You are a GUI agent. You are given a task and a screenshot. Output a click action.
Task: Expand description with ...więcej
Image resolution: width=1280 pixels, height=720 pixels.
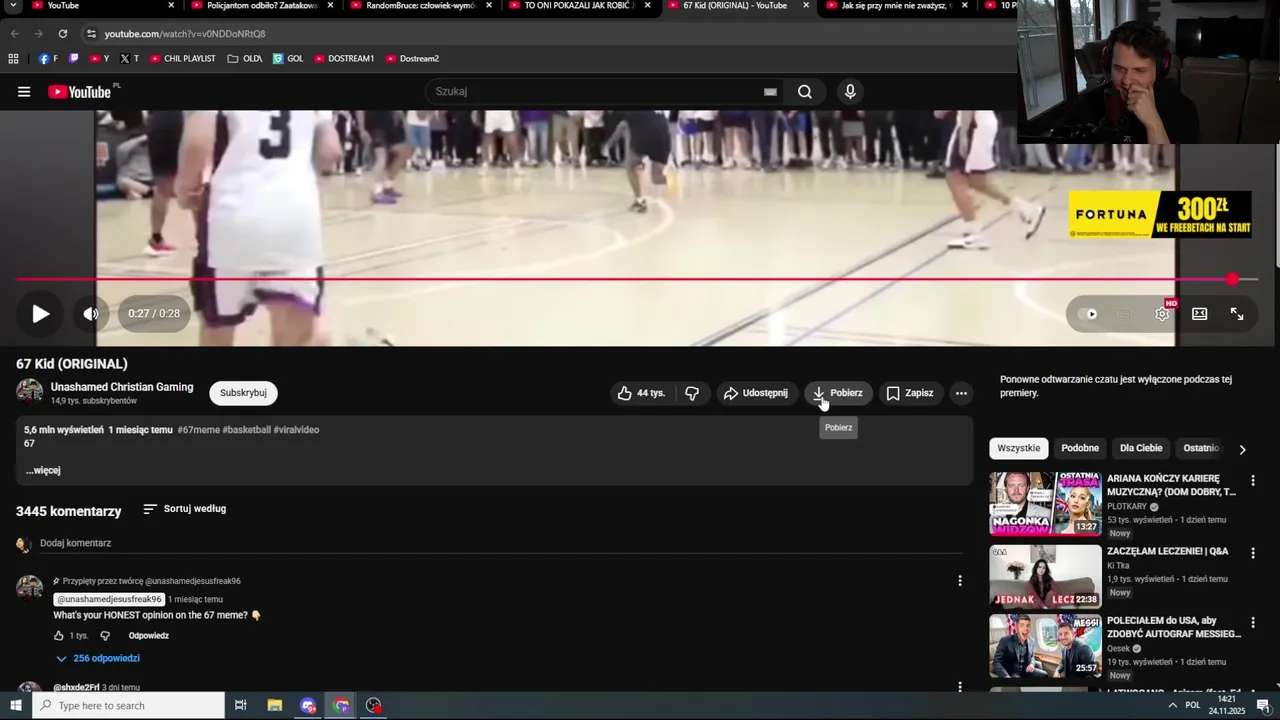tap(43, 470)
